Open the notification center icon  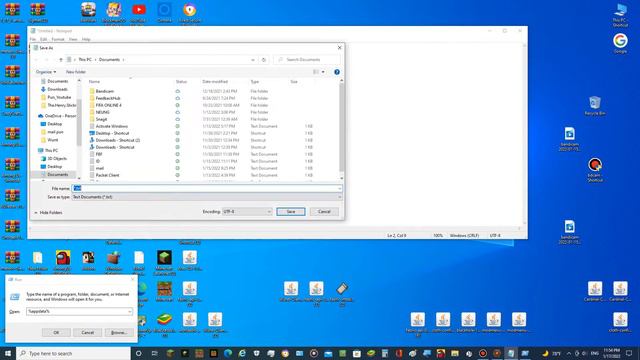click(x=629, y=353)
